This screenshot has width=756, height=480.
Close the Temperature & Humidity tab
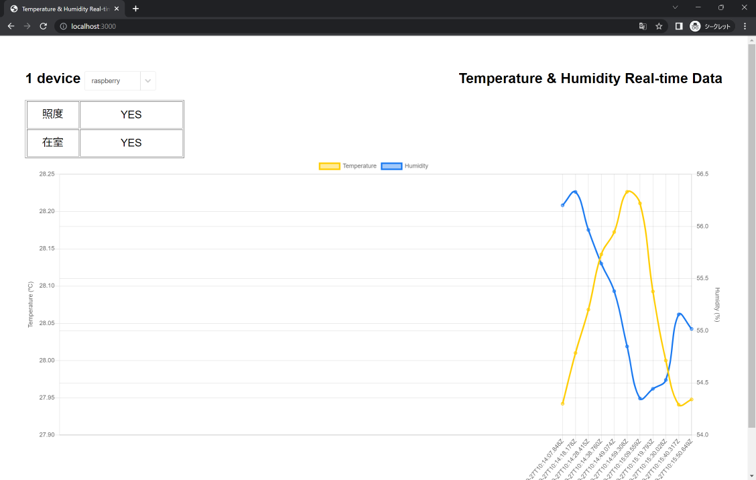117,9
